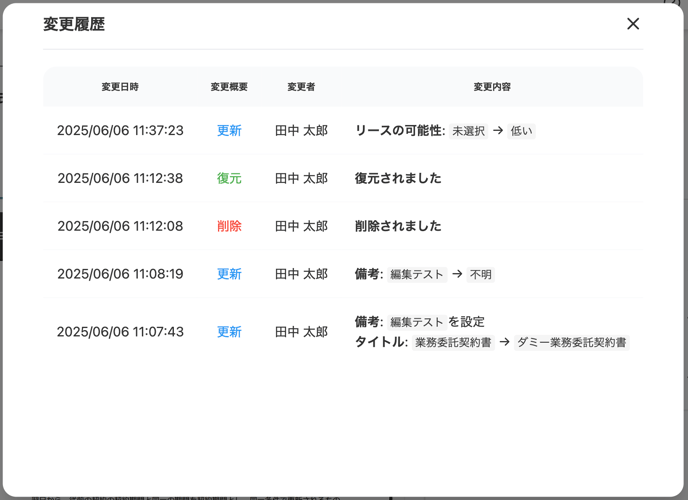Click the 編集テスト chip followed by を設定
688x500 pixels.
pos(417,322)
